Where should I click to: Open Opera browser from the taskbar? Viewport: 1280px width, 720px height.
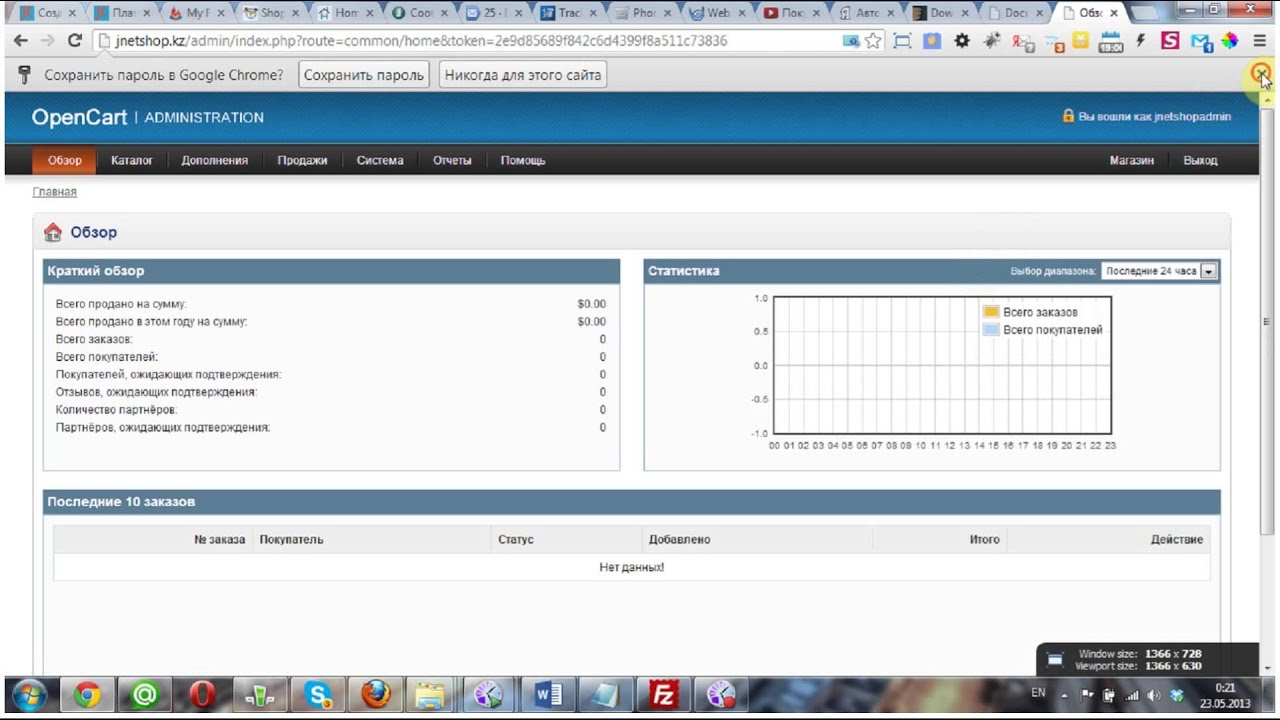point(203,694)
